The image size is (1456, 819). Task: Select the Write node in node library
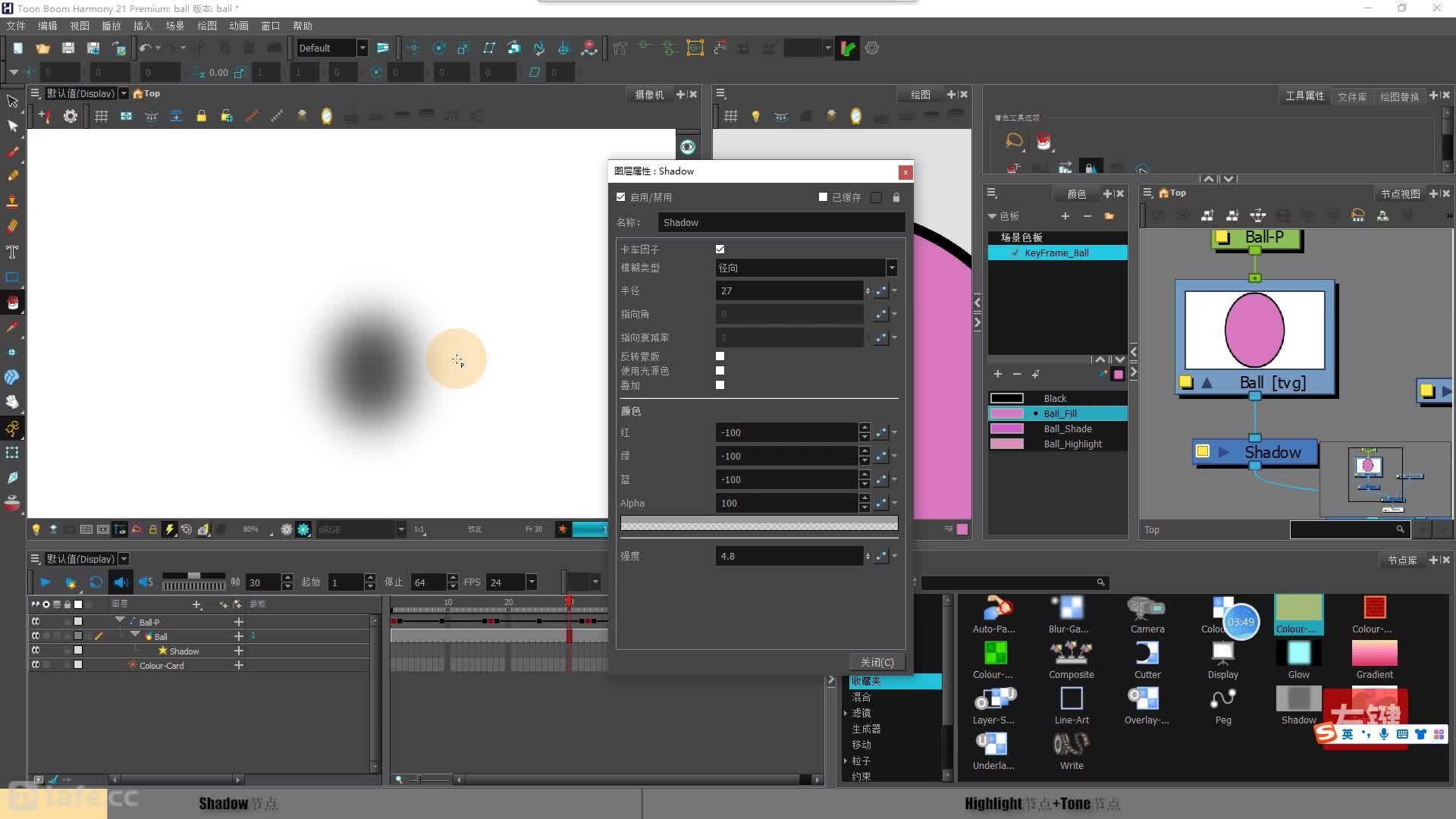coord(1071,751)
